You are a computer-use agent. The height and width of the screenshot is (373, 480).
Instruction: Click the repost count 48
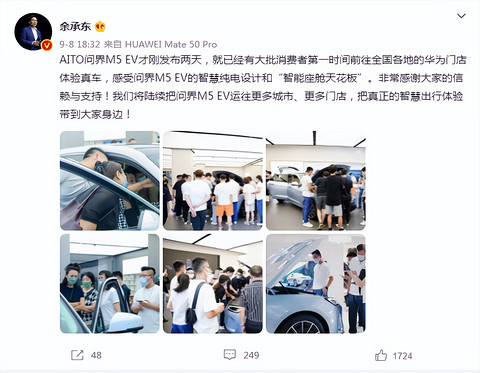pos(96,355)
